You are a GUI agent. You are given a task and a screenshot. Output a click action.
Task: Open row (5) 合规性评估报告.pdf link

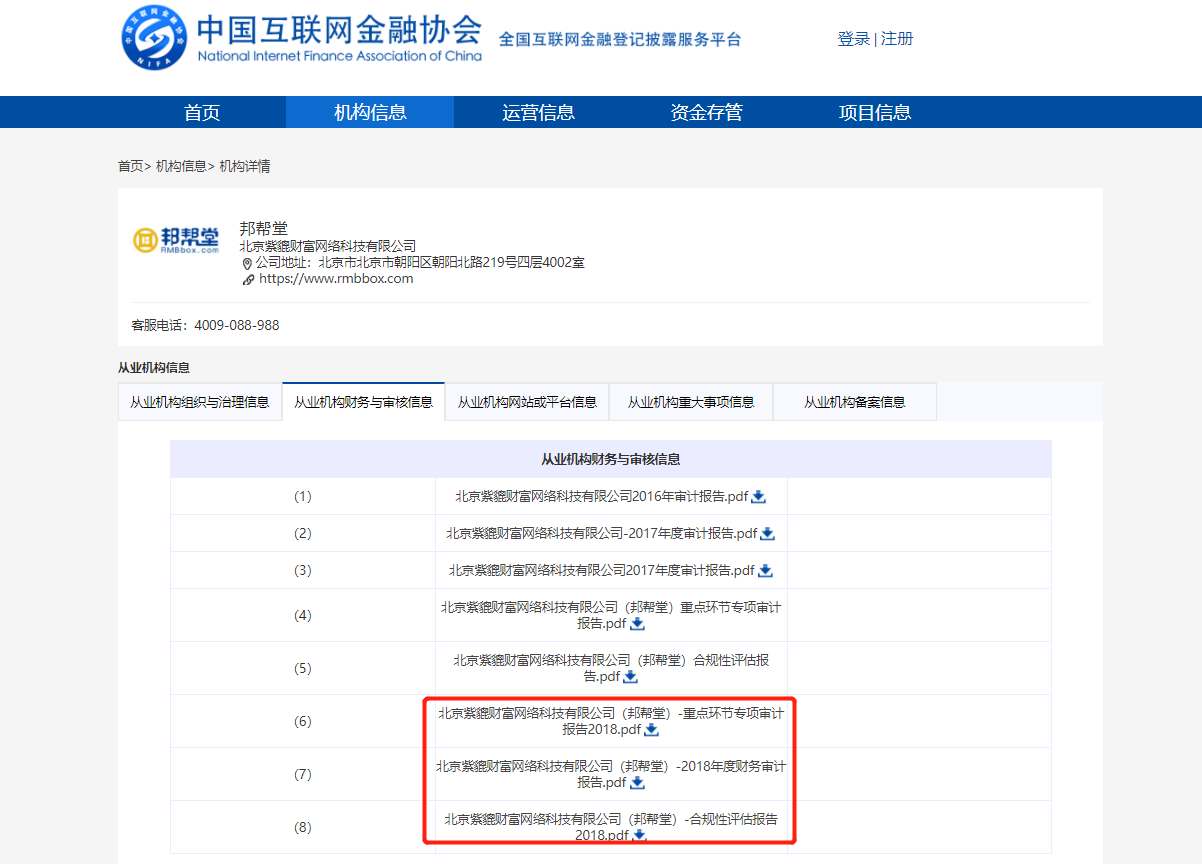click(611, 668)
